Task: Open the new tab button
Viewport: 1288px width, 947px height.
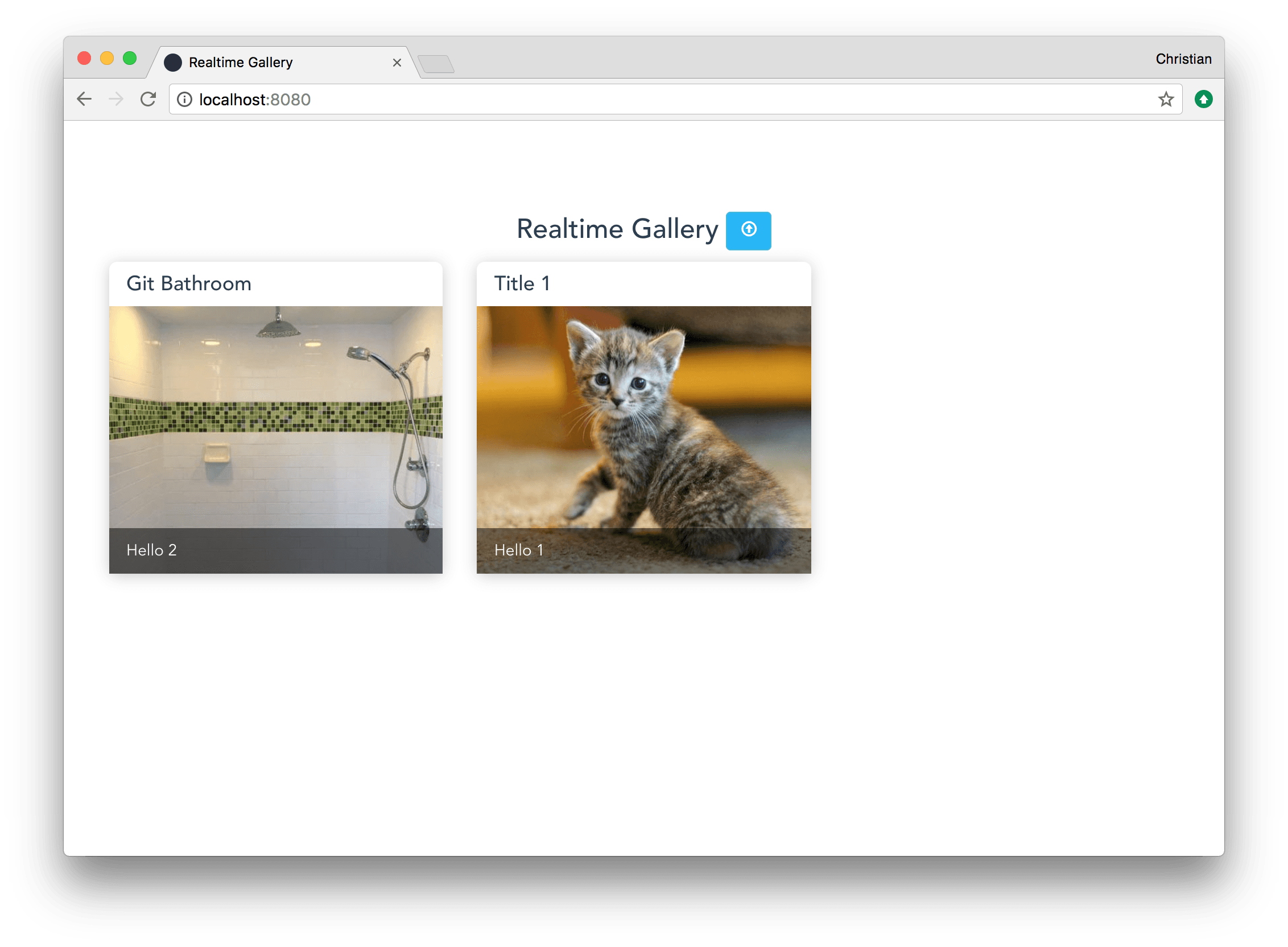Action: (437, 64)
